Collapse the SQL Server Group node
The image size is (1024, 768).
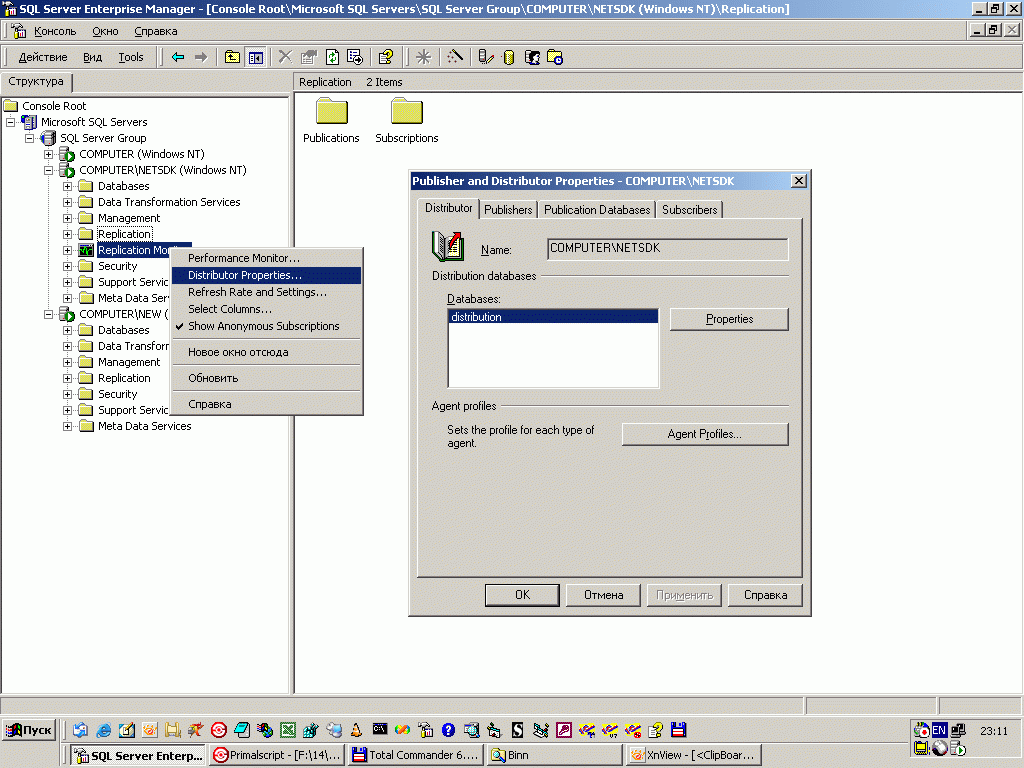pyautogui.click(x=29, y=138)
